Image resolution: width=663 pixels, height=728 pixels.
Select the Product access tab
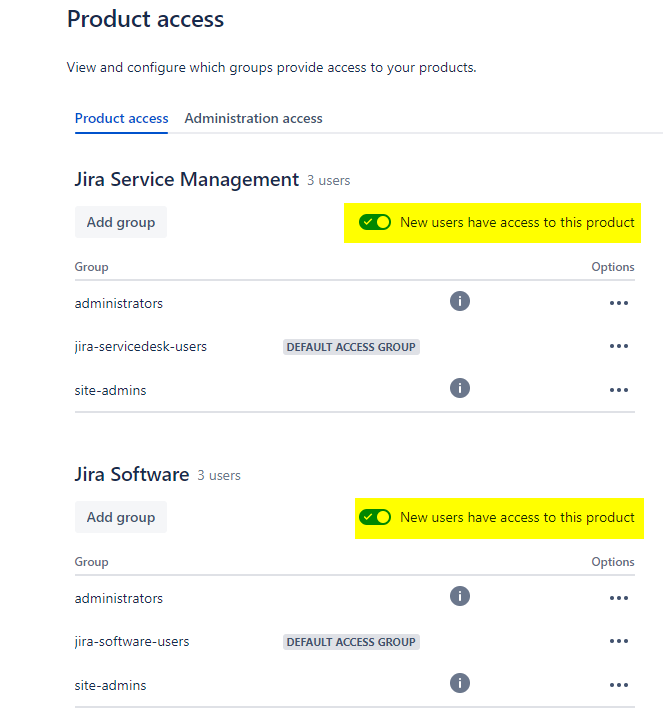[x=122, y=118]
